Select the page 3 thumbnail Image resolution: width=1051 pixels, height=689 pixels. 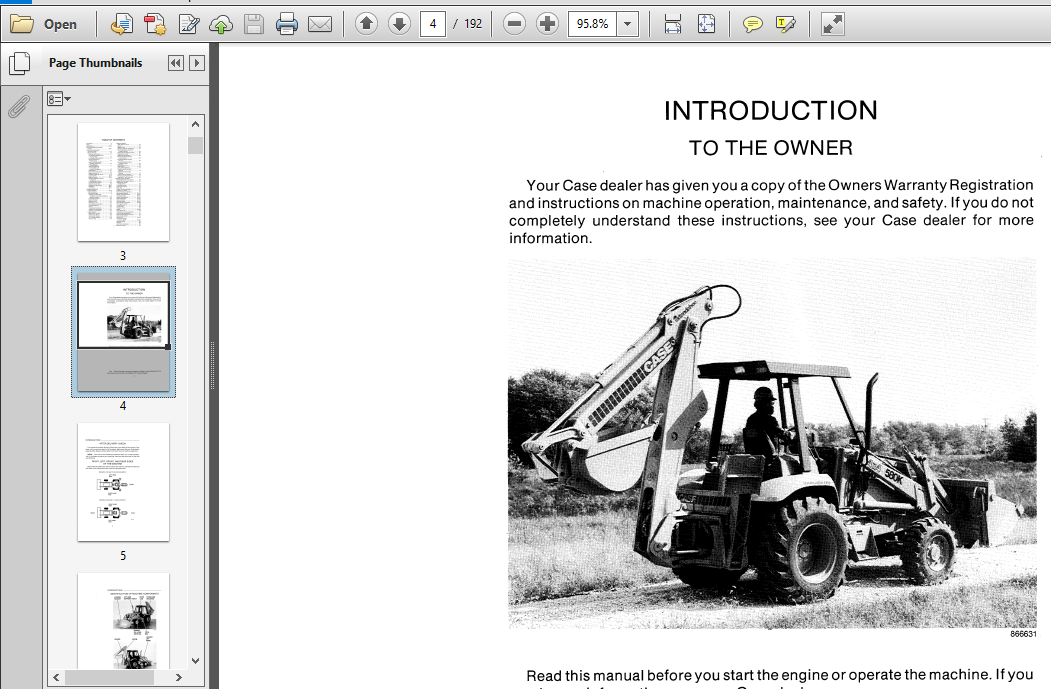coord(123,182)
